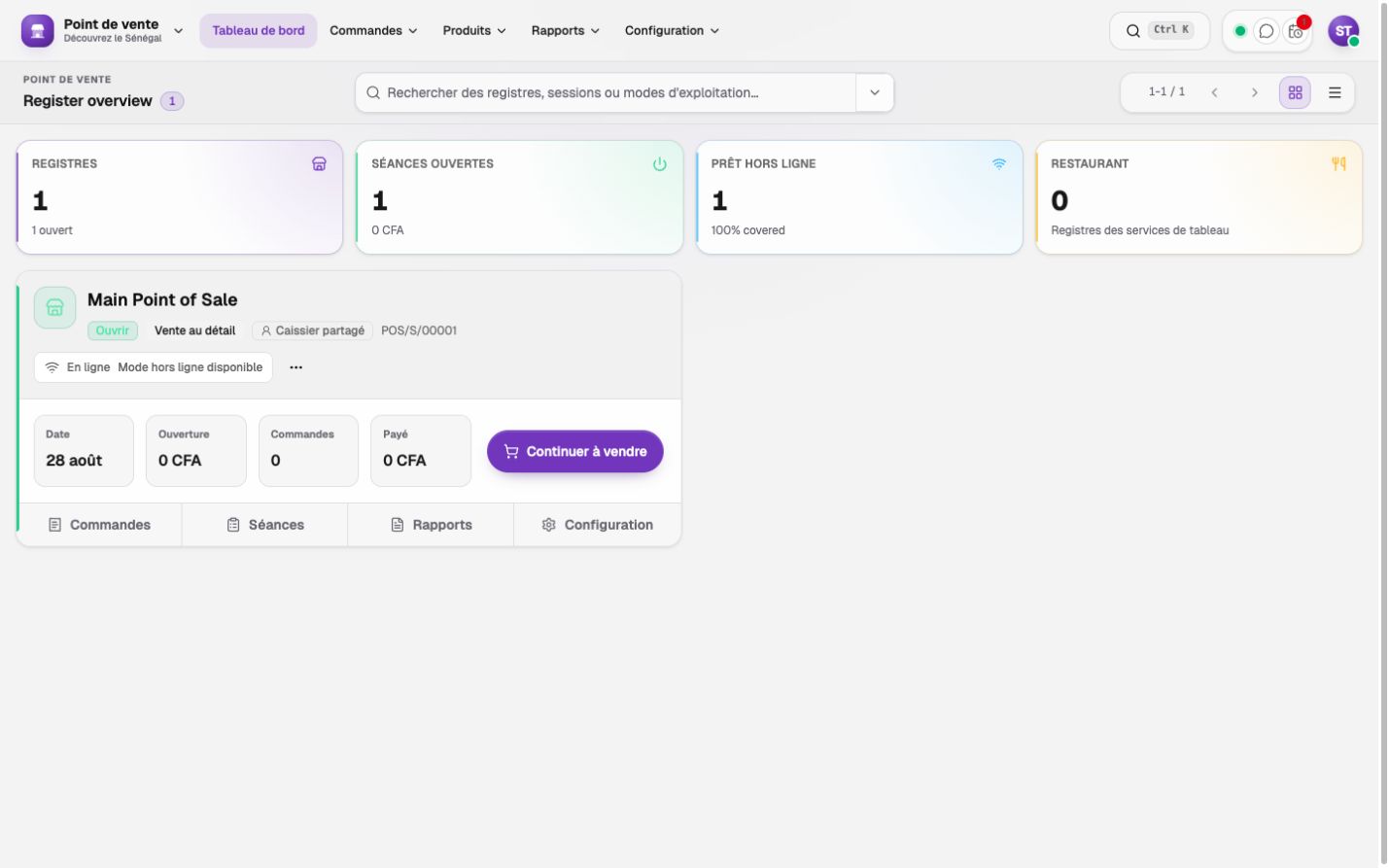The image size is (1389, 868).
Task: Click the Date tile showing 28 août
Action: click(x=84, y=451)
